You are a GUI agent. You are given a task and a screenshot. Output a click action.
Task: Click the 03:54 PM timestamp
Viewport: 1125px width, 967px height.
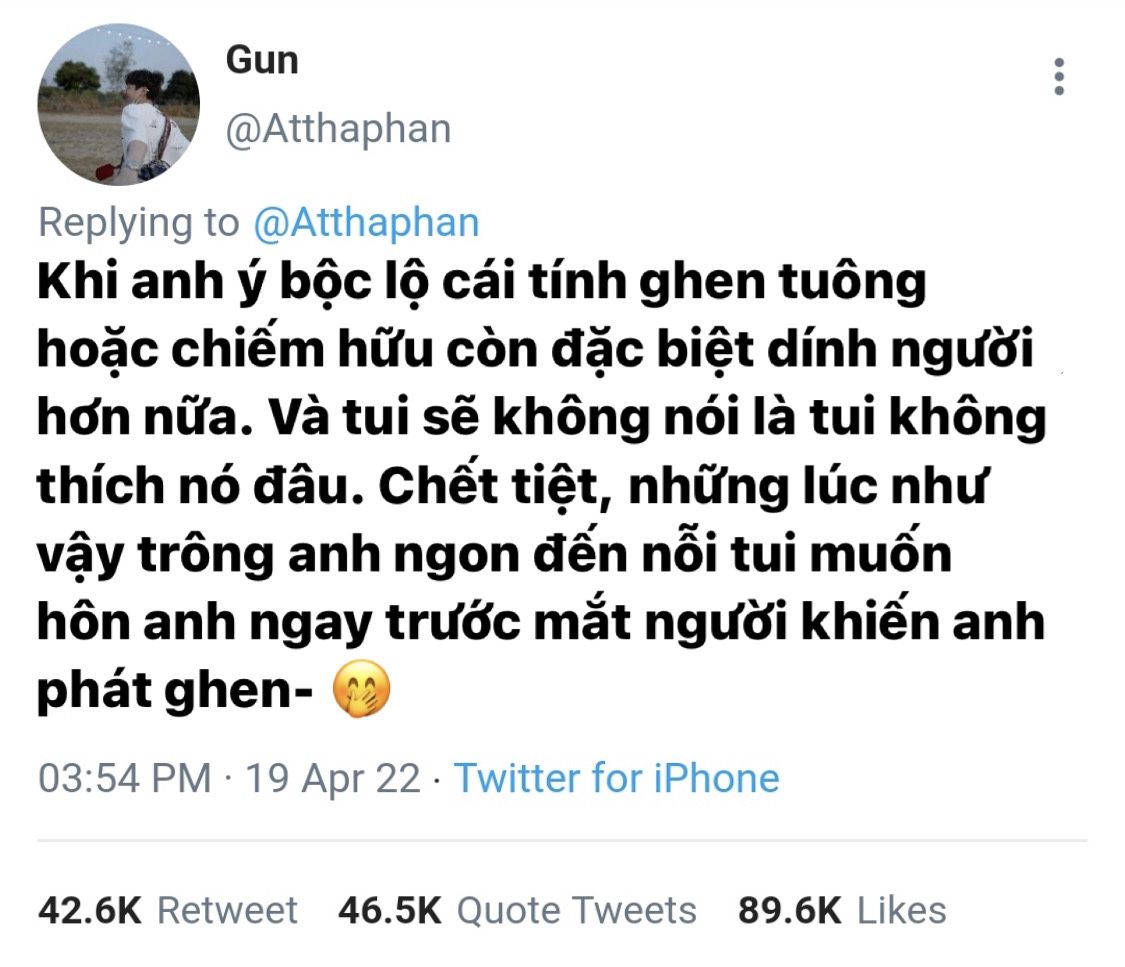(x=125, y=778)
